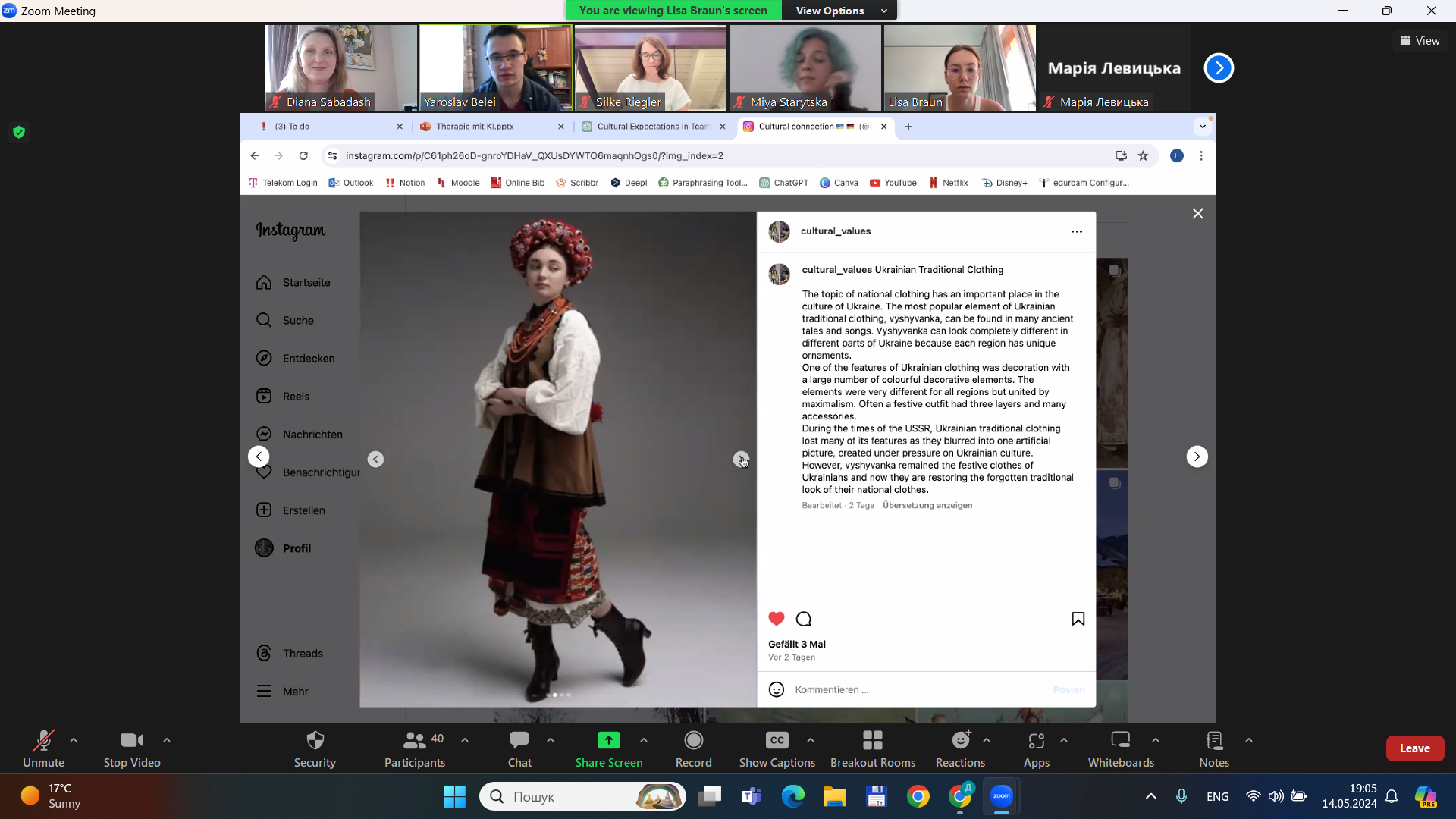Start recording with Record button
This screenshot has width=1456, height=819.
click(x=693, y=748)
